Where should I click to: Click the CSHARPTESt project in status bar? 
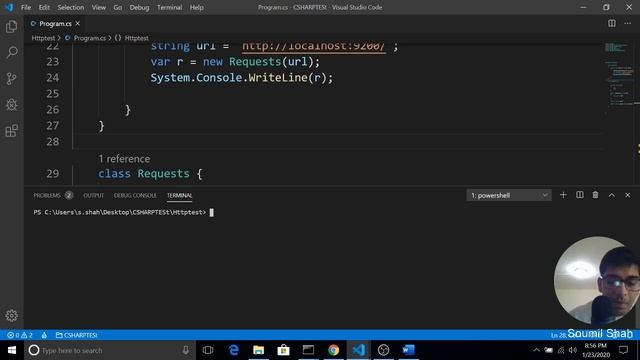coord(76,335)
